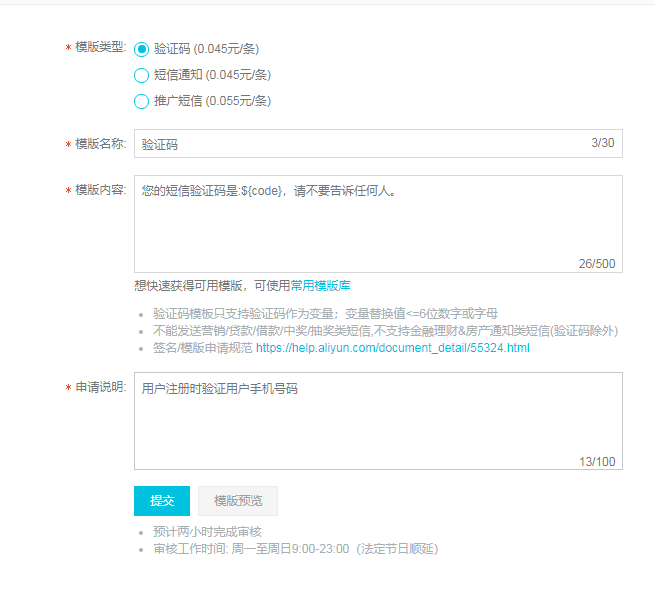Click the 模版预览 button
The height and width of the screenshot is (602, 655).
[x=238, y=500]
